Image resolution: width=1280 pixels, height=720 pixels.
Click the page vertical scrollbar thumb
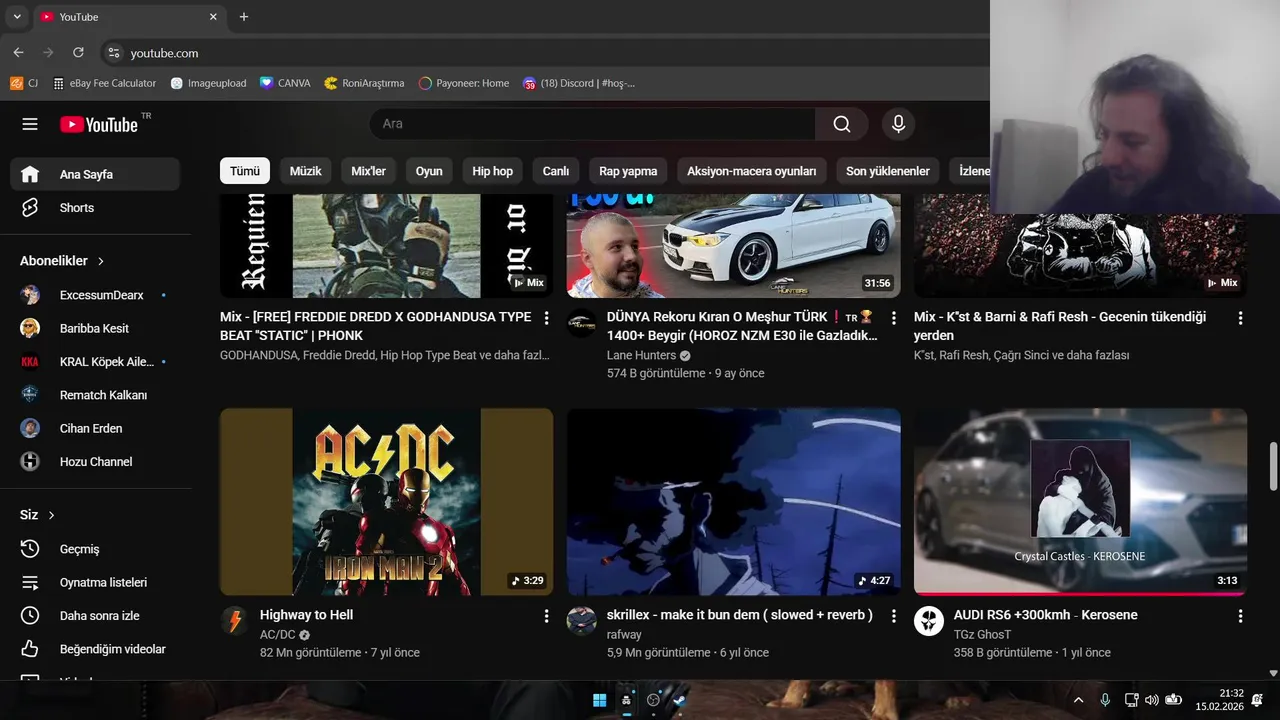pyautogui.click(x=1273, y=467)
